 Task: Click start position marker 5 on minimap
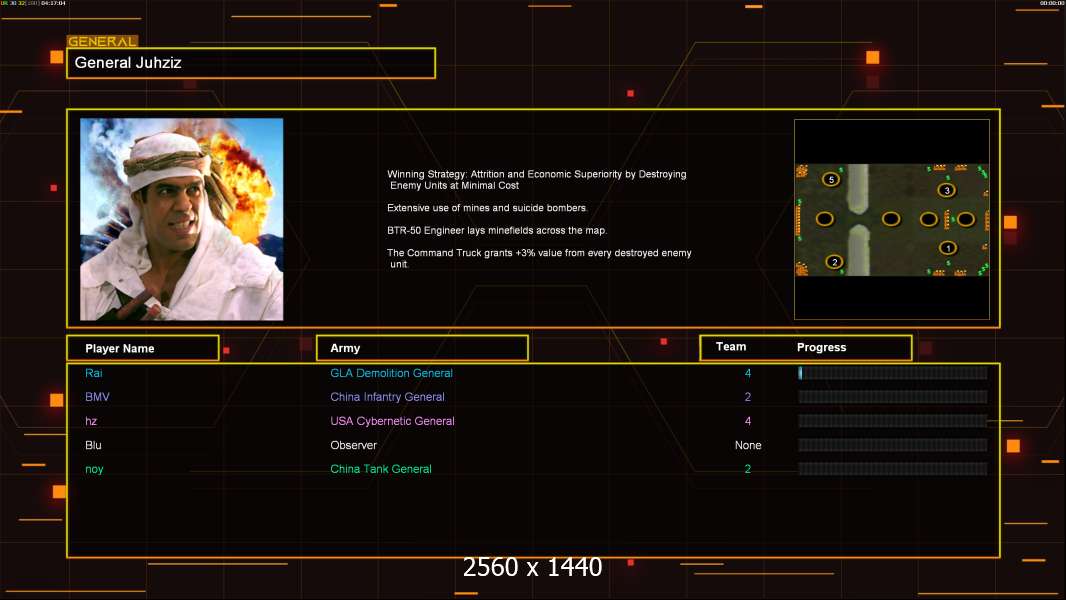[x=831, y=179]
